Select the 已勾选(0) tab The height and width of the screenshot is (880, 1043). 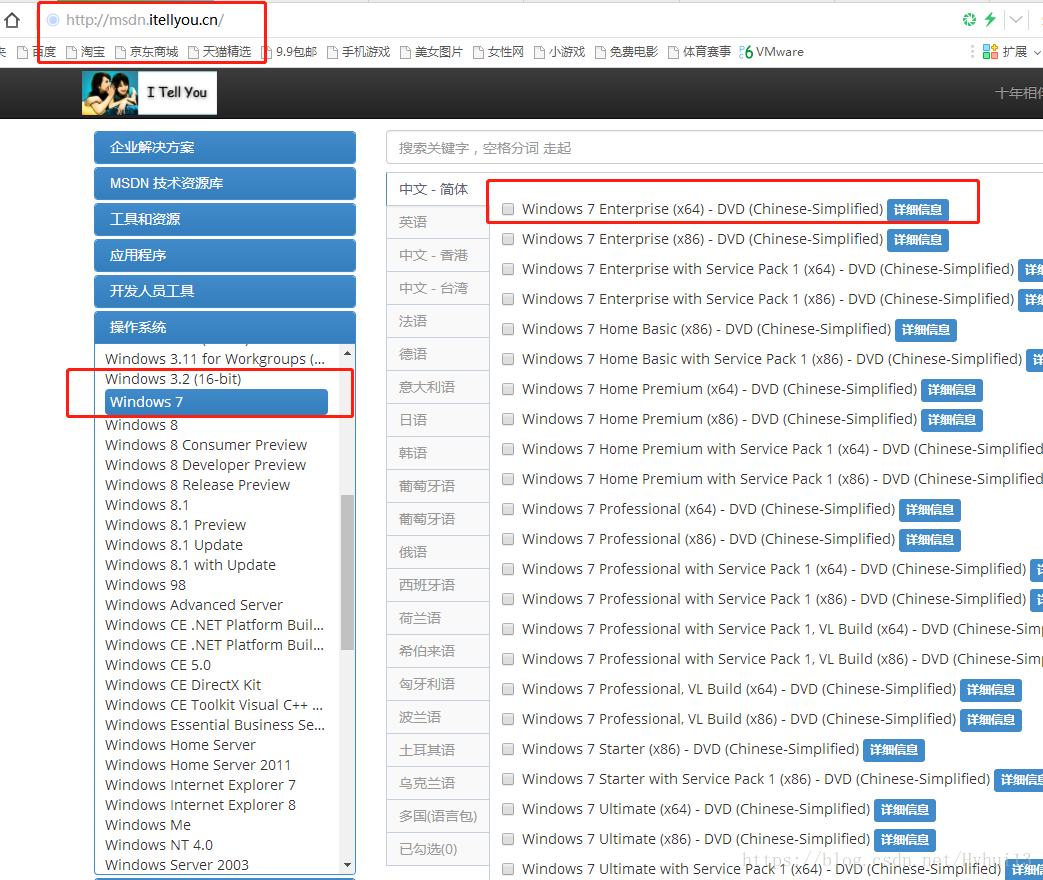click(437, 849)
